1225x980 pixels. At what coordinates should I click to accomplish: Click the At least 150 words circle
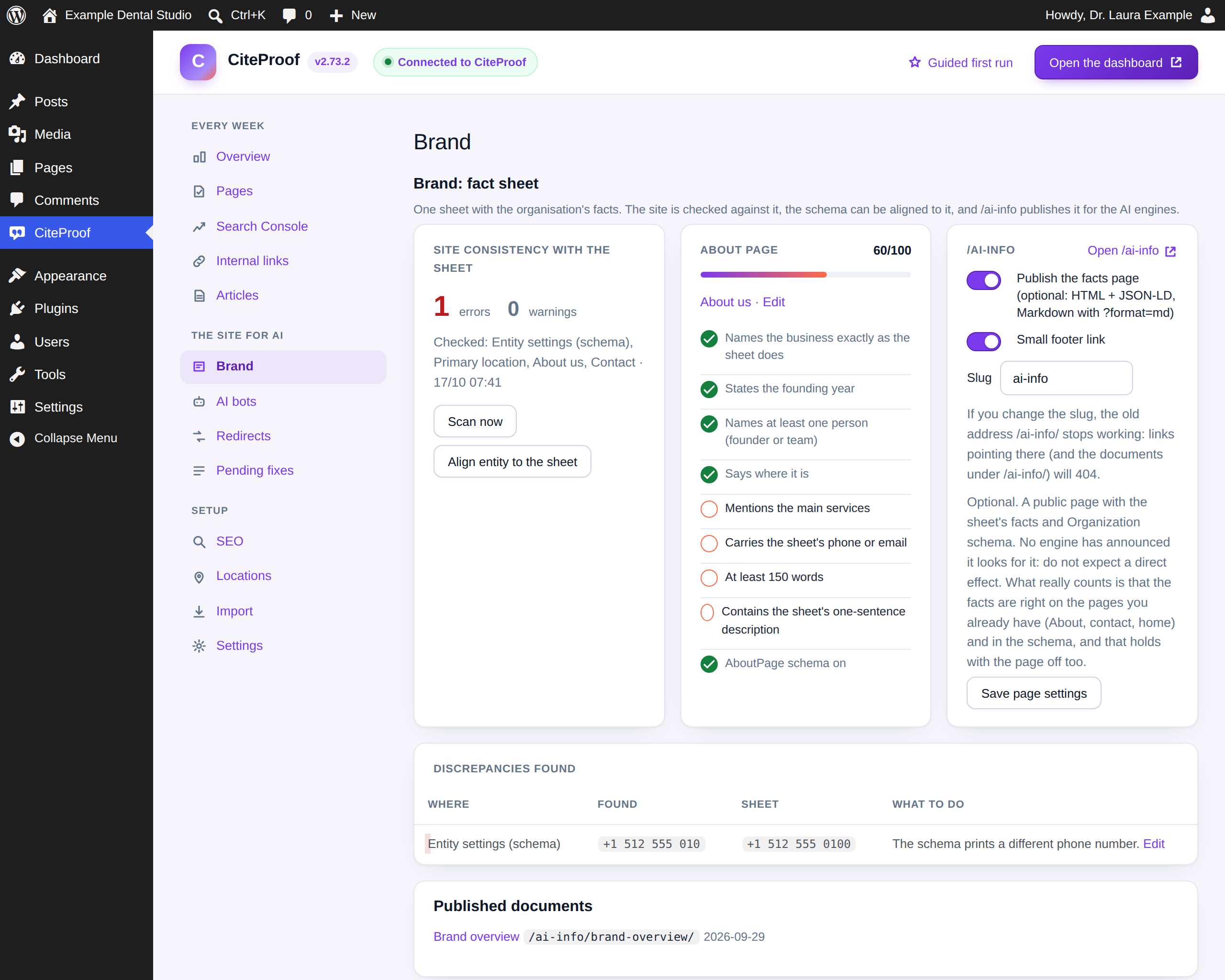coord(709,577)
